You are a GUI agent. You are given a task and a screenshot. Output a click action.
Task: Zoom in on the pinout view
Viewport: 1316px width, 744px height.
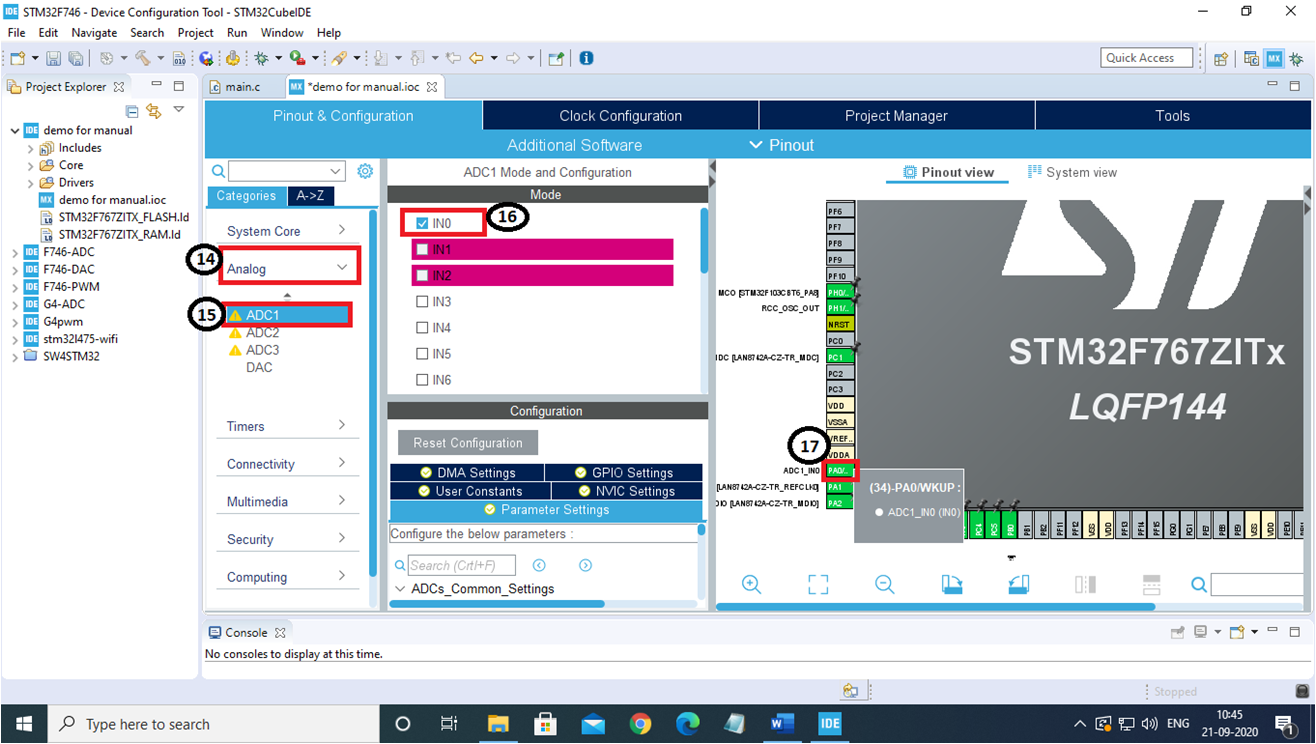tap(751, 584)
